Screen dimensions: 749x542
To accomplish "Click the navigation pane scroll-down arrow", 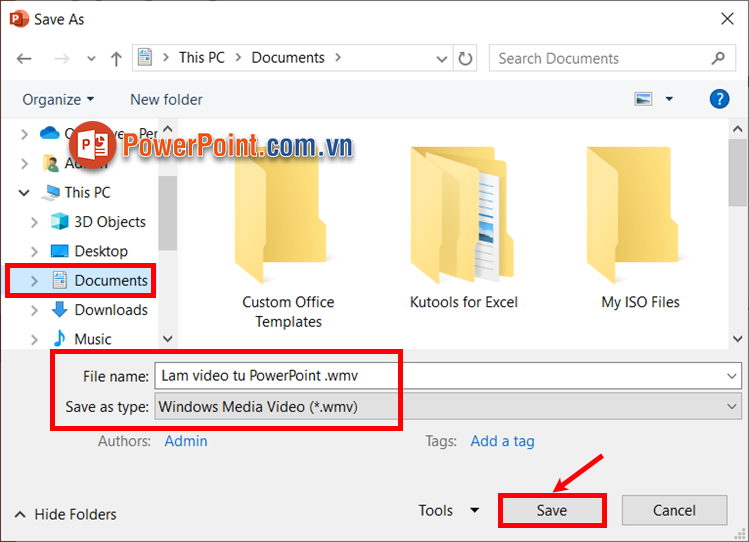I will pos(168,339).
